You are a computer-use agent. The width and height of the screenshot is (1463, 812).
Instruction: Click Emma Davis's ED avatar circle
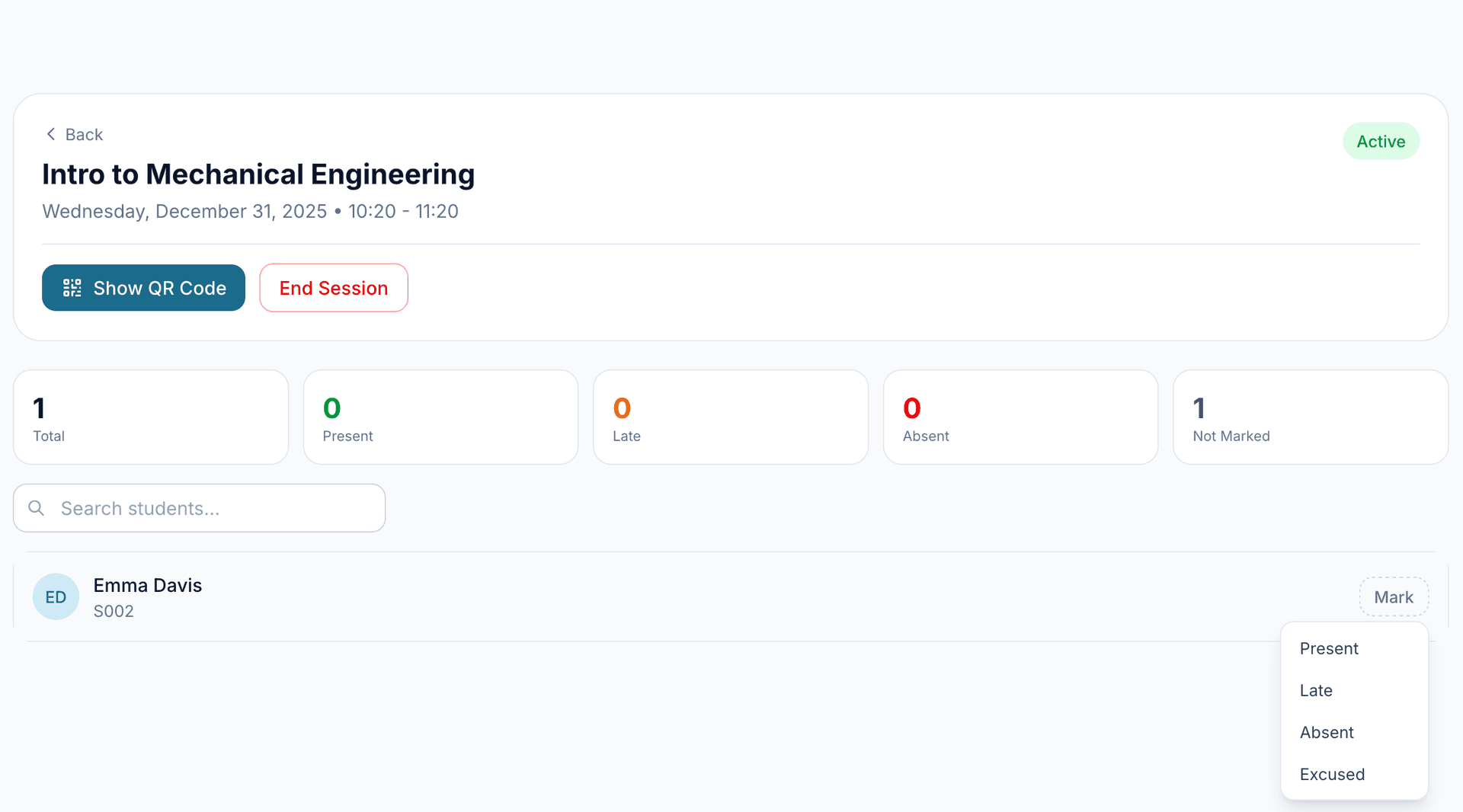[x=55, y=596]
